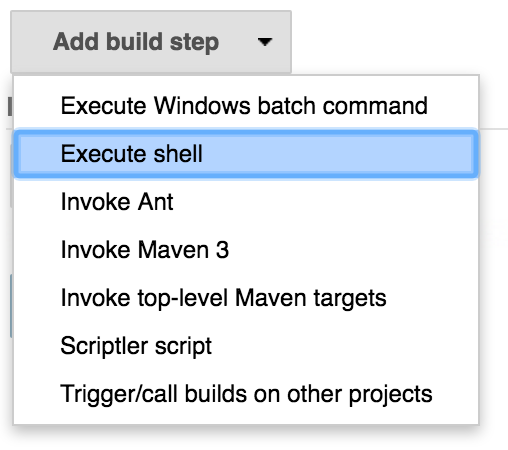Click the black caret beside Add build step
Viewport: 508px width, 450px height.
[265, 42]
